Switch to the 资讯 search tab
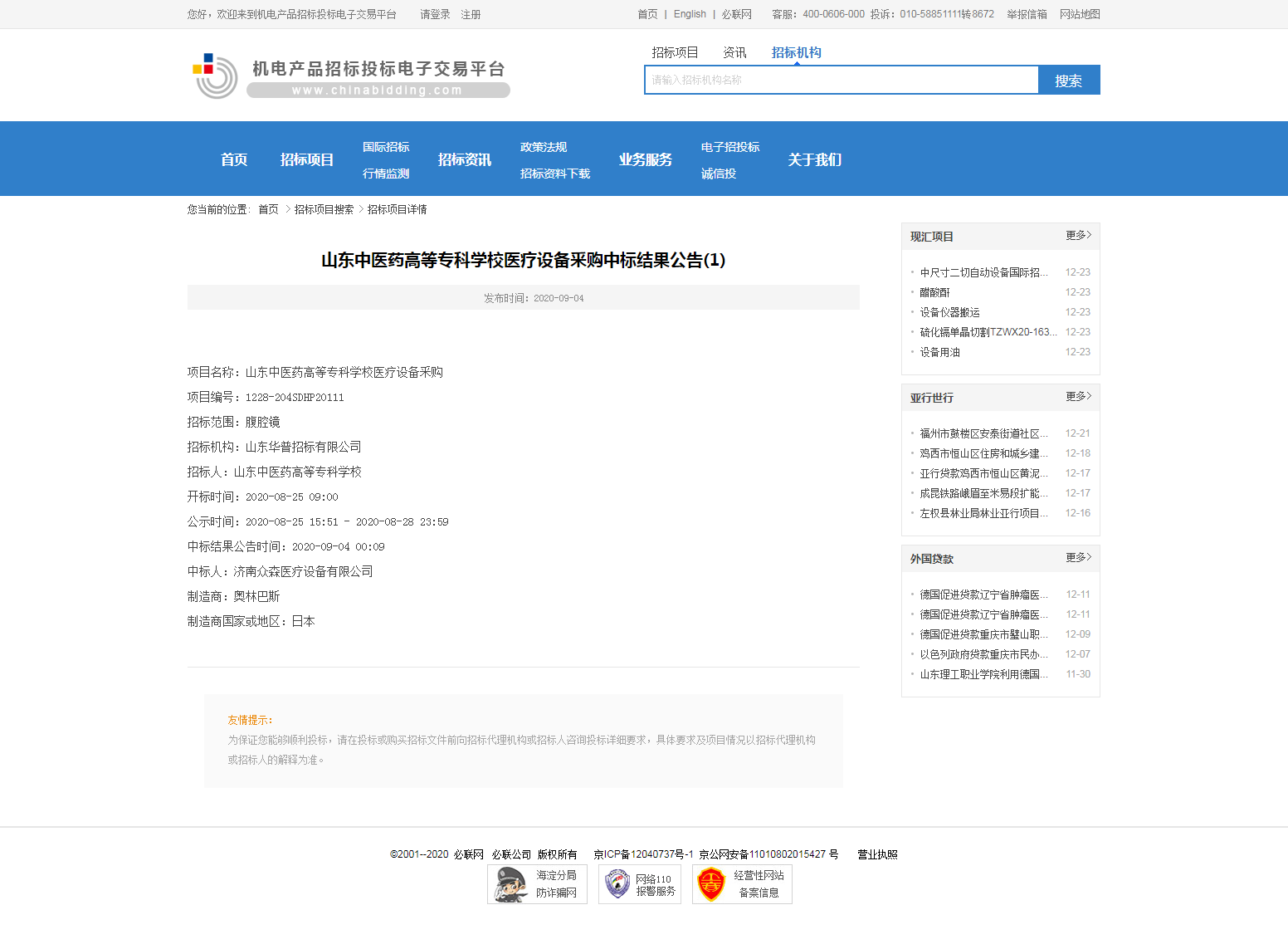 (734, 51)
